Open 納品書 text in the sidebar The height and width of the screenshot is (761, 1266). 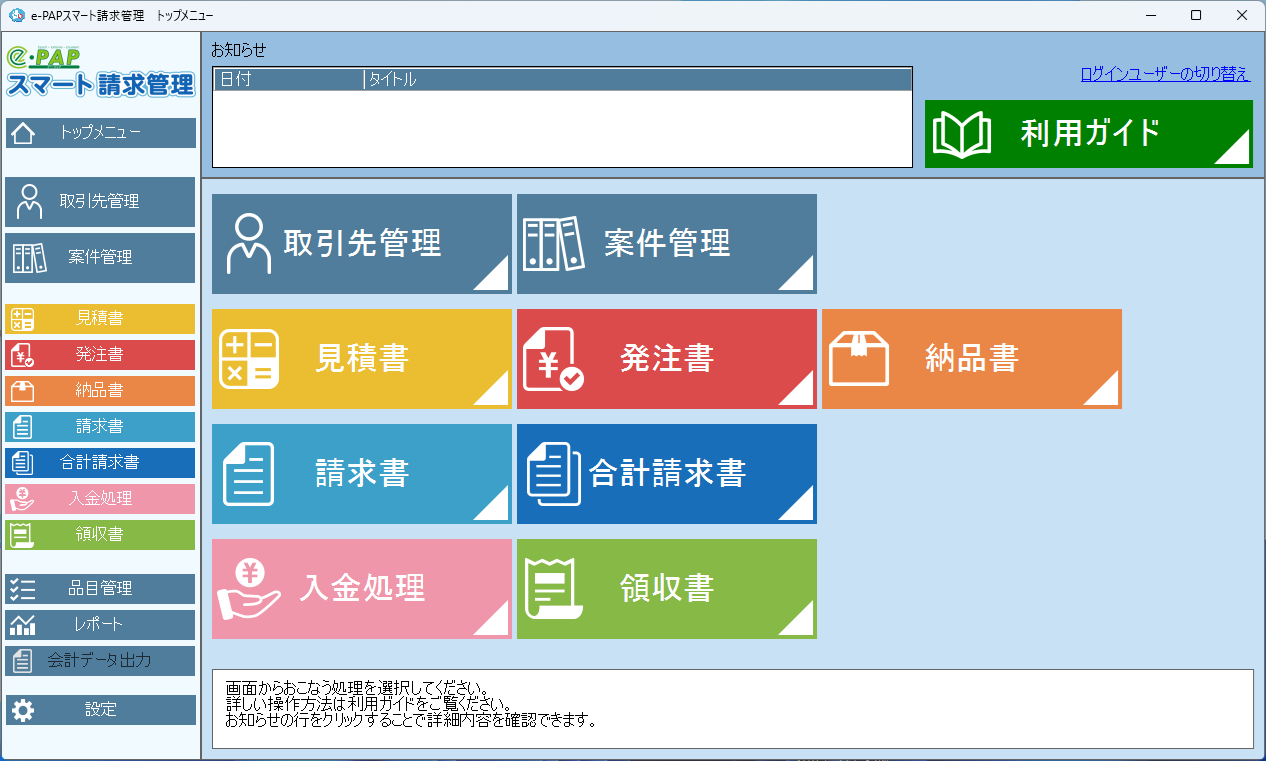(x=99, y=391)
